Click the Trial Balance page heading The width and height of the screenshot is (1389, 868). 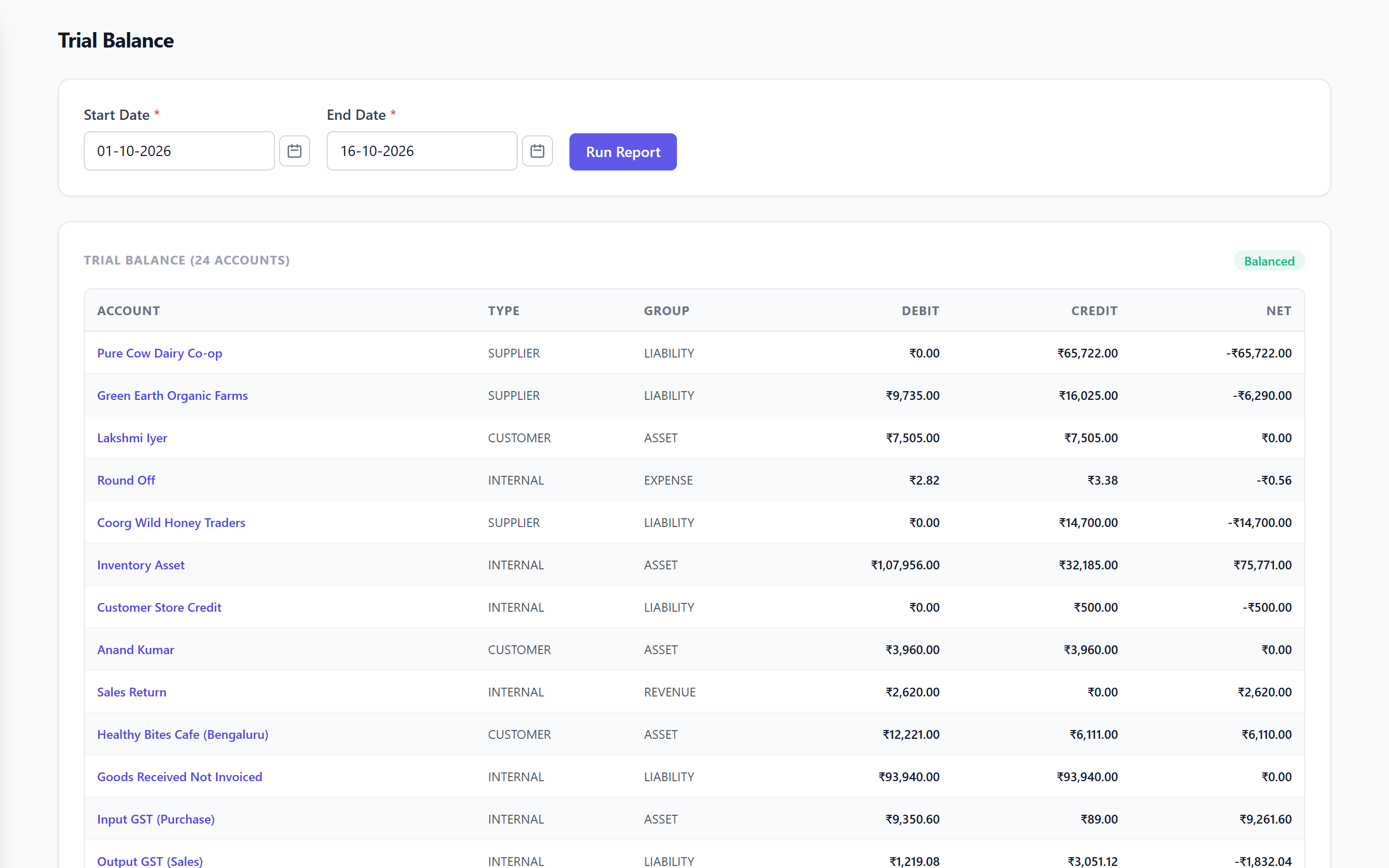pyautogui.click(x=116, y=40)
